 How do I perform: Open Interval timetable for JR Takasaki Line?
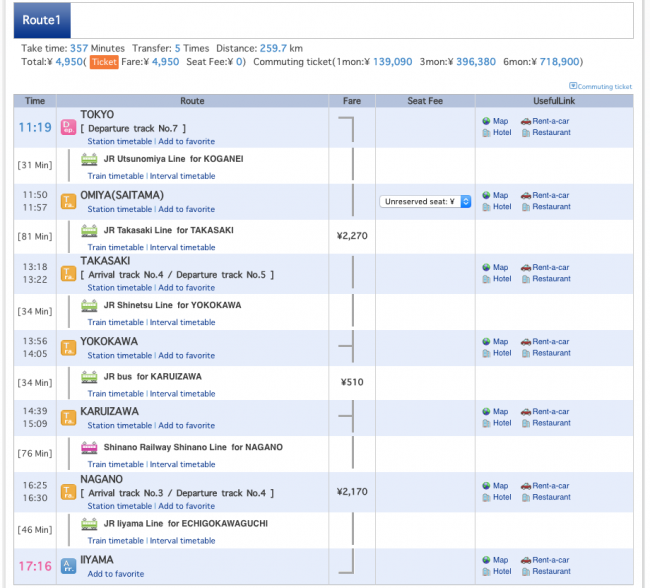(x=182, y=248)
